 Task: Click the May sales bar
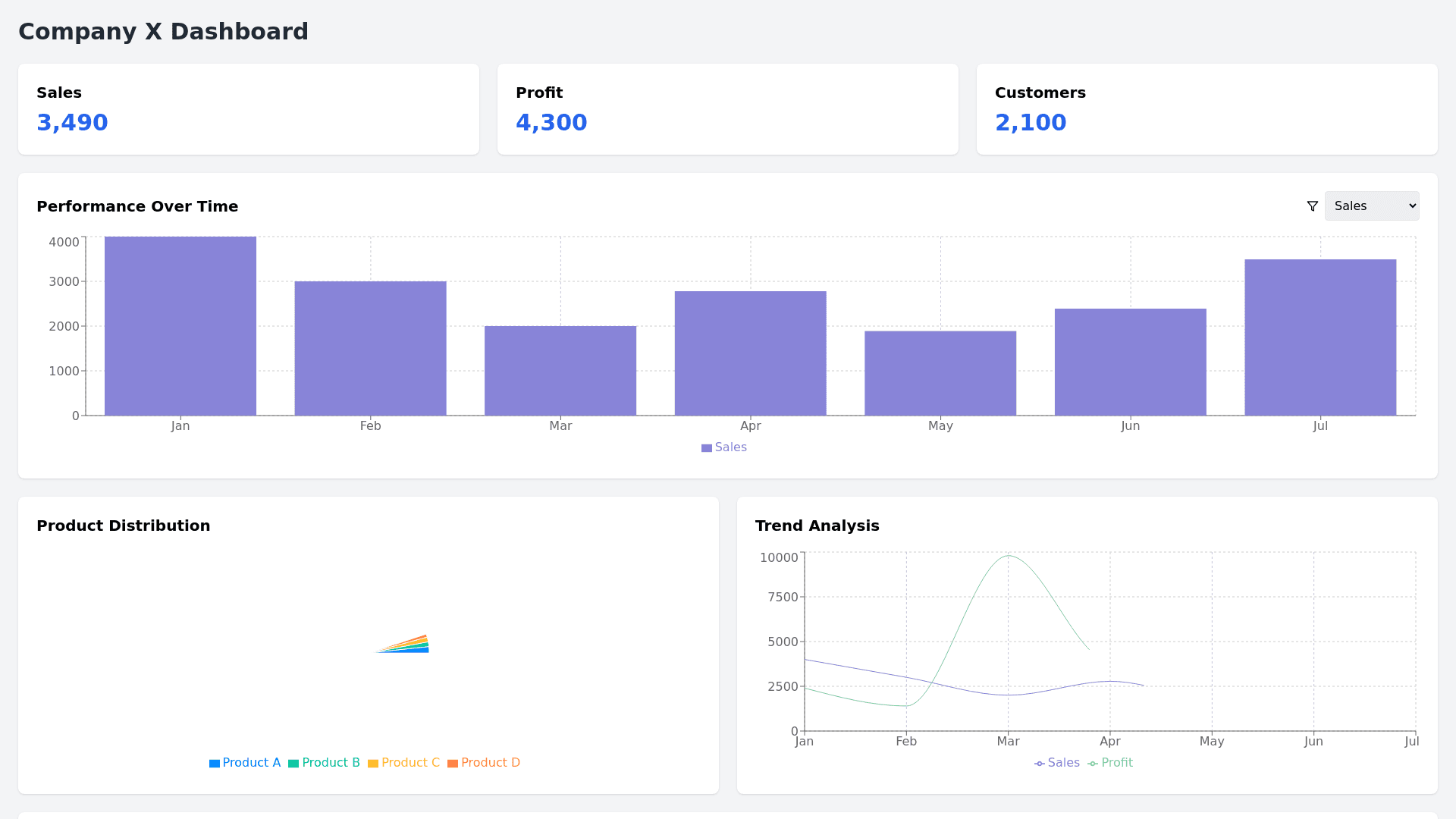(x=940, y=373)
